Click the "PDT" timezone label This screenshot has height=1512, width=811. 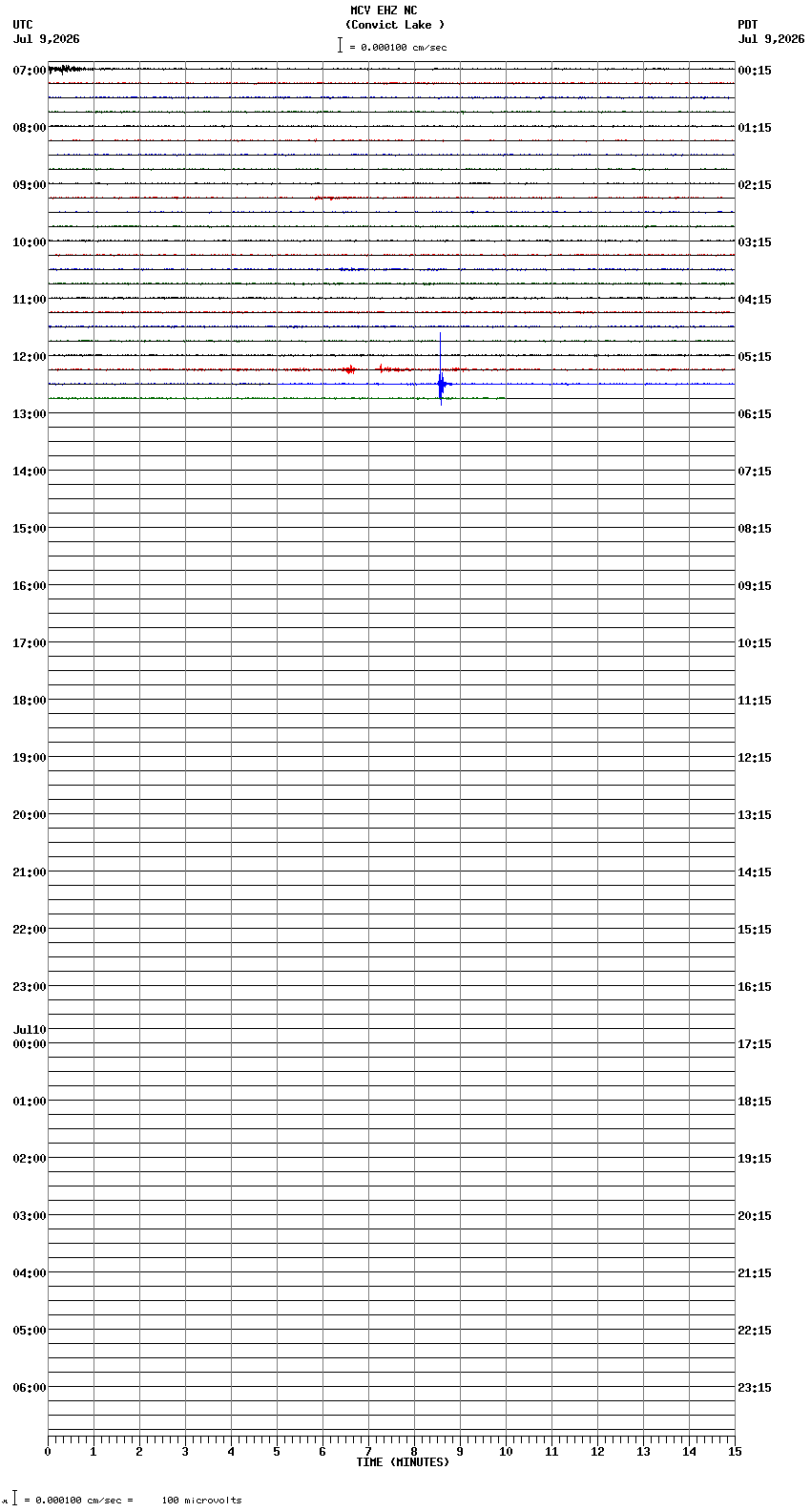747,25
